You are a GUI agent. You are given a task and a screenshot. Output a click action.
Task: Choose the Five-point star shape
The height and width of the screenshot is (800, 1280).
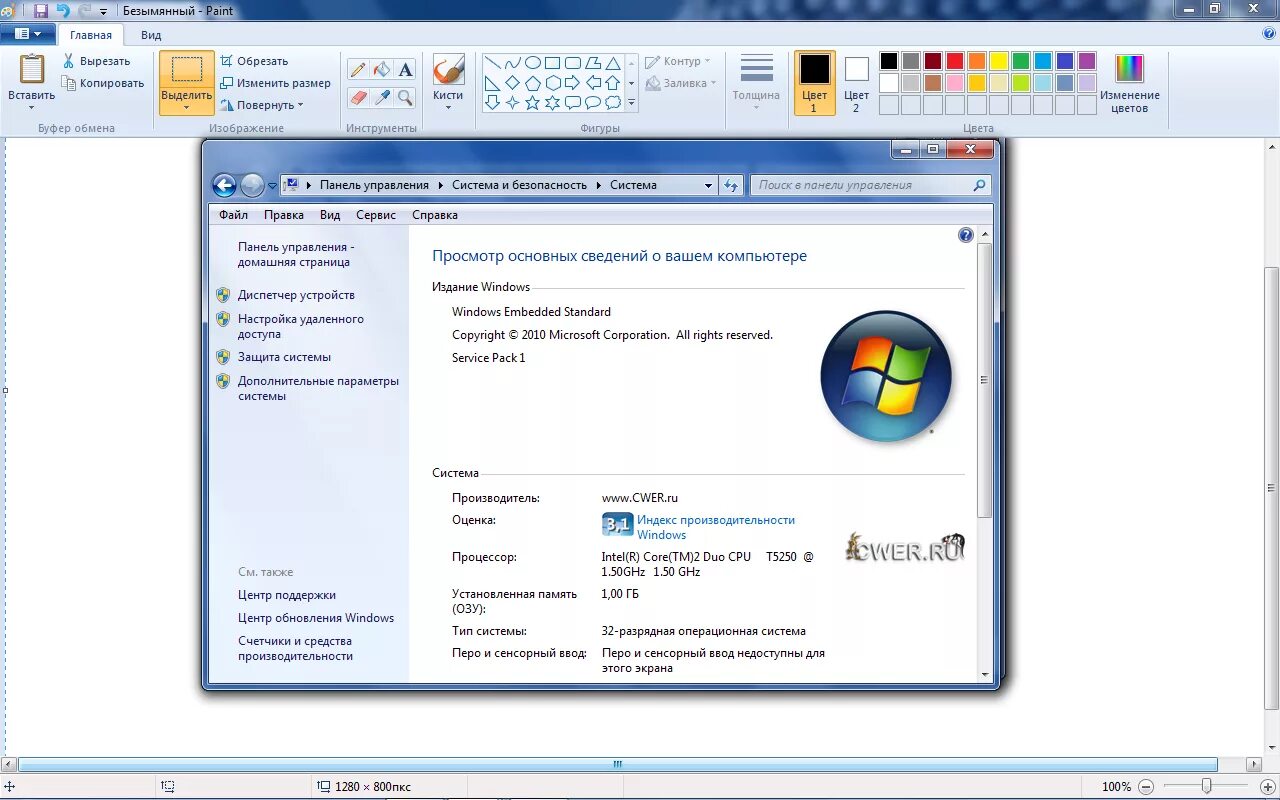[x=533, y=102]
